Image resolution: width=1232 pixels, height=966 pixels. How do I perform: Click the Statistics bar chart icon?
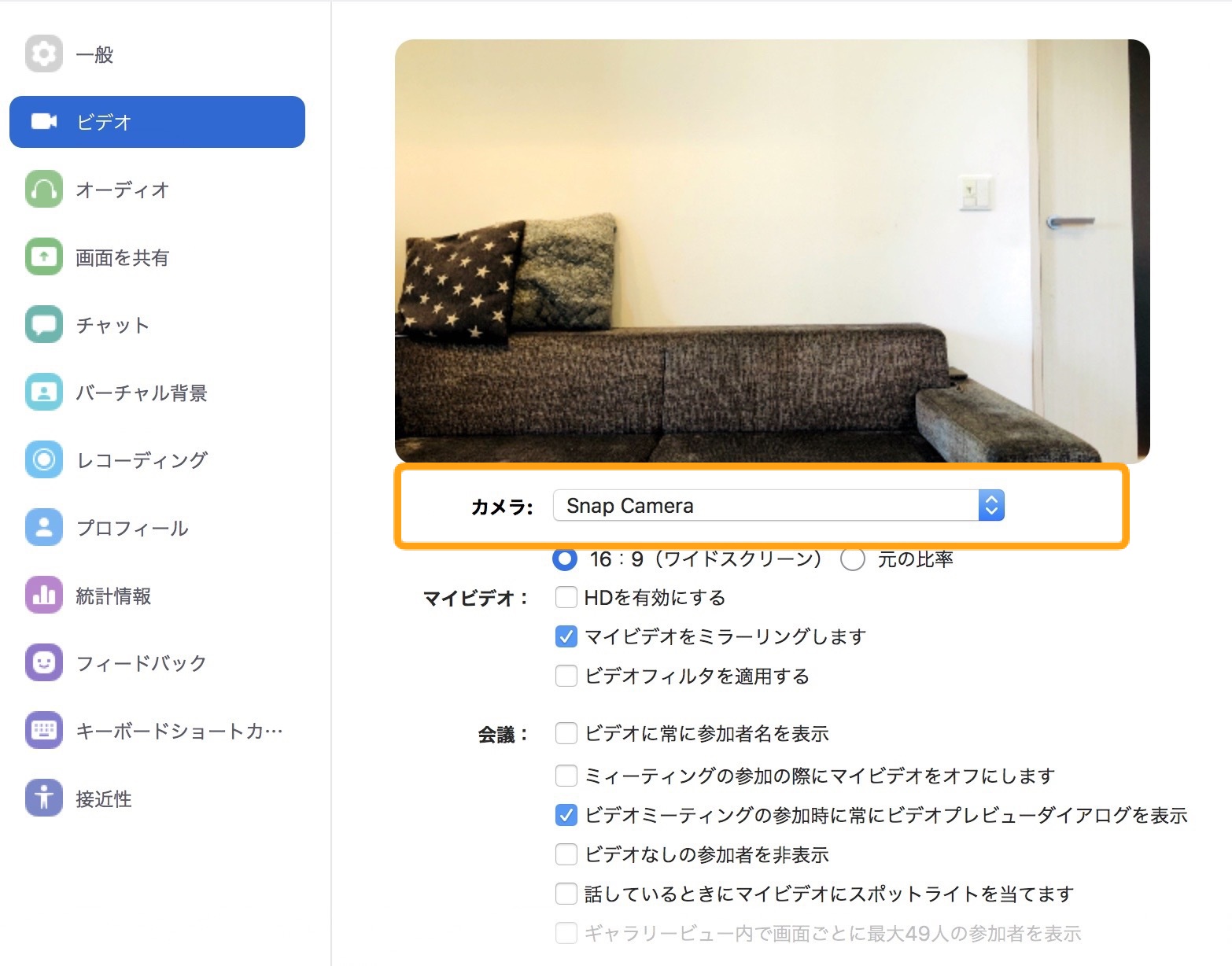point(44,595)
